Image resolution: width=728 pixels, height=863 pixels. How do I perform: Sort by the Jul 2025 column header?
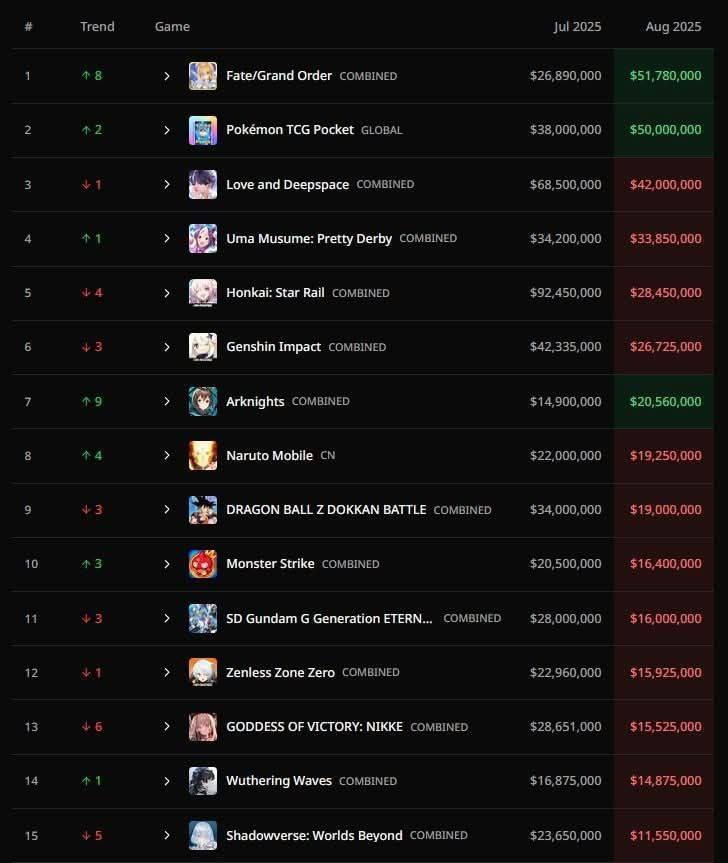pos(578,27)
